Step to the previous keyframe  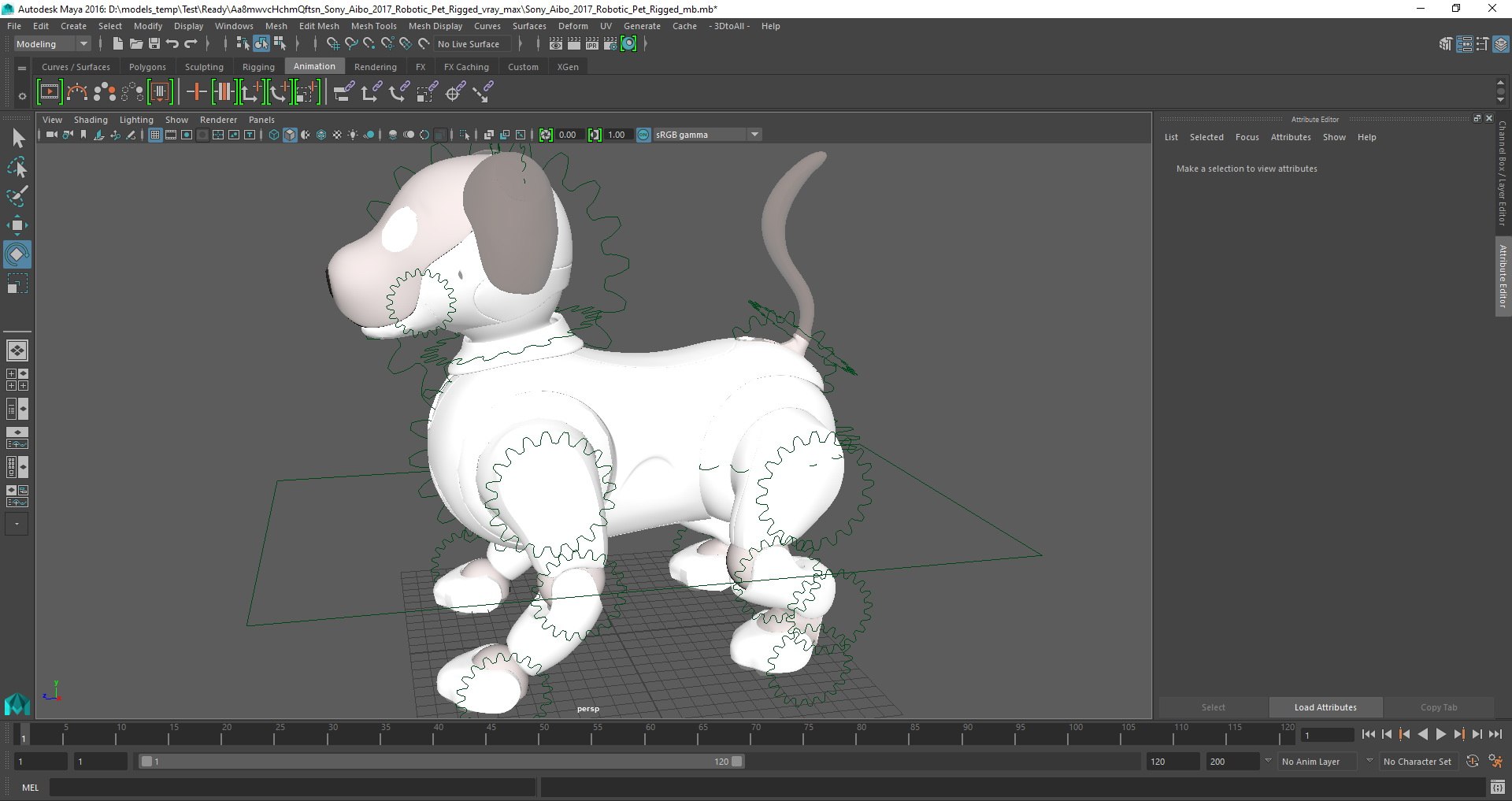click(1404, 734)
